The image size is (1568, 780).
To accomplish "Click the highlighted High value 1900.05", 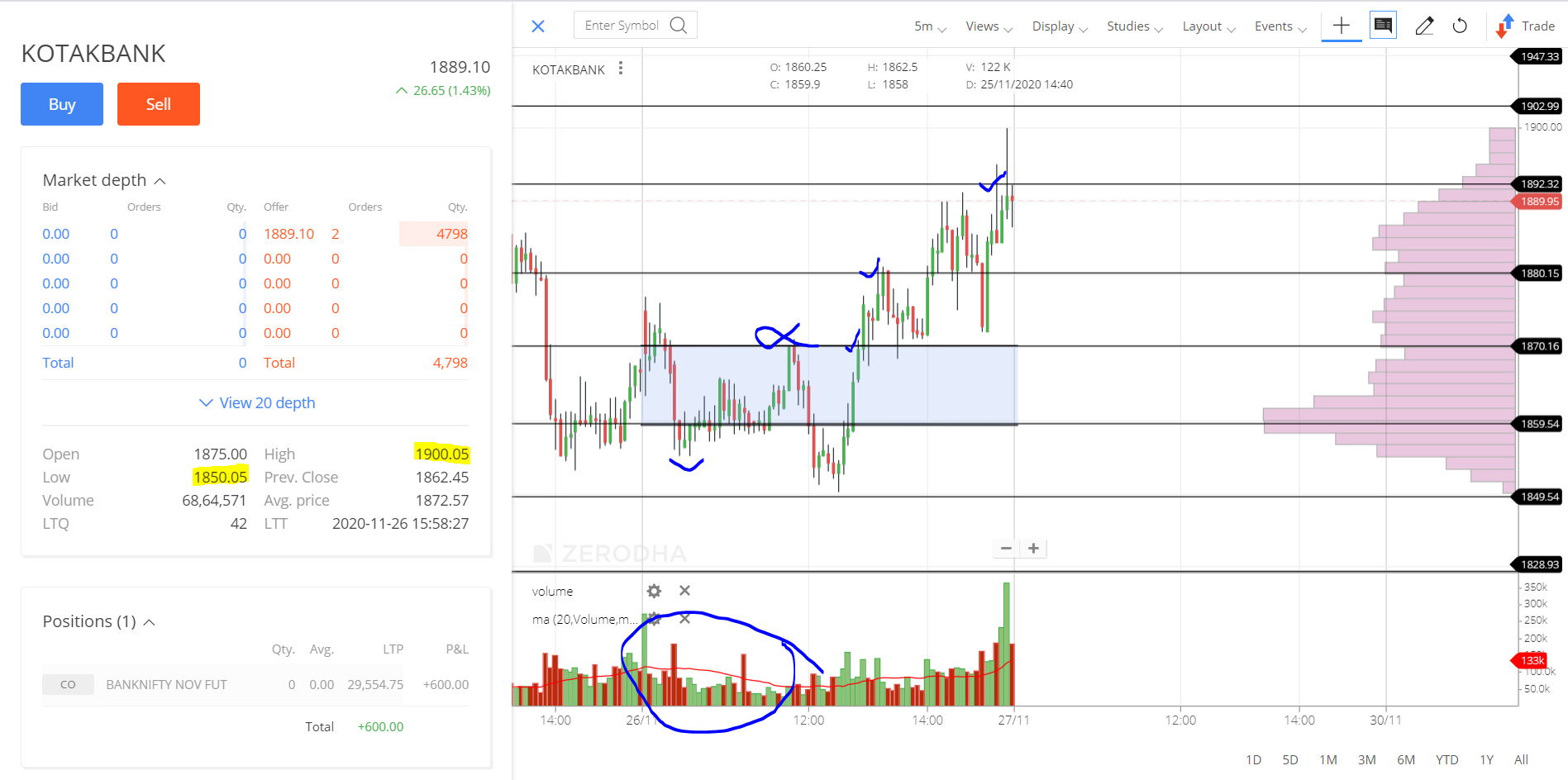I will coord(442,454).
